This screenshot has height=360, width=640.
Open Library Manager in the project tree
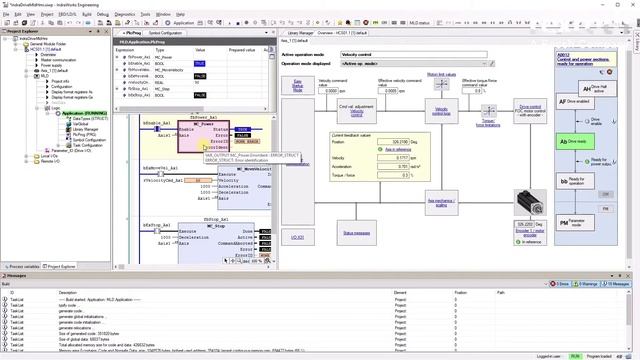[85, 129]
